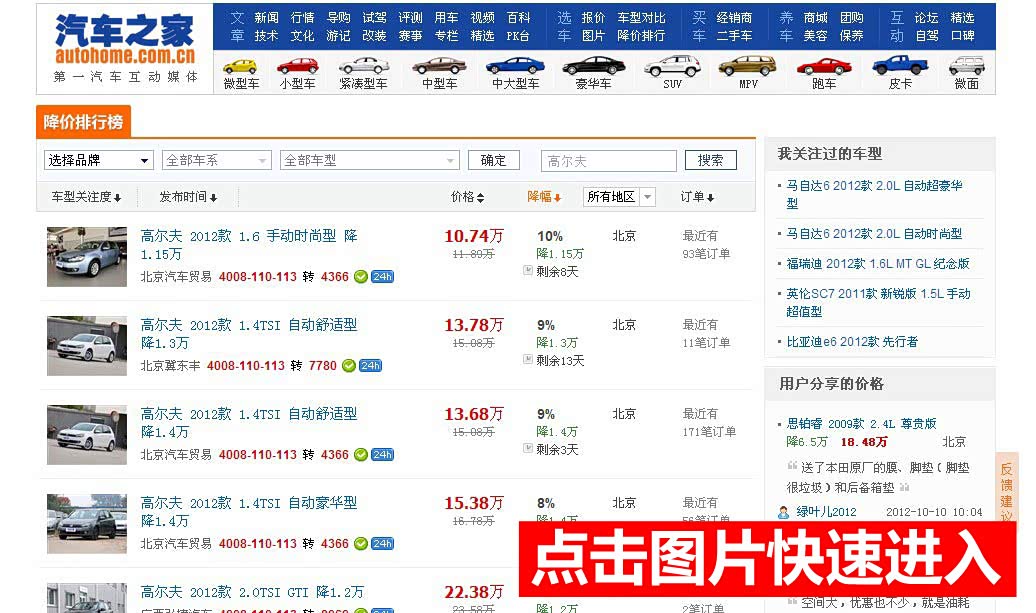Go to 行情 in the navigation bar
This screenshot has height=613, width=1036.
pyautogui.click(x=303, y=18)
